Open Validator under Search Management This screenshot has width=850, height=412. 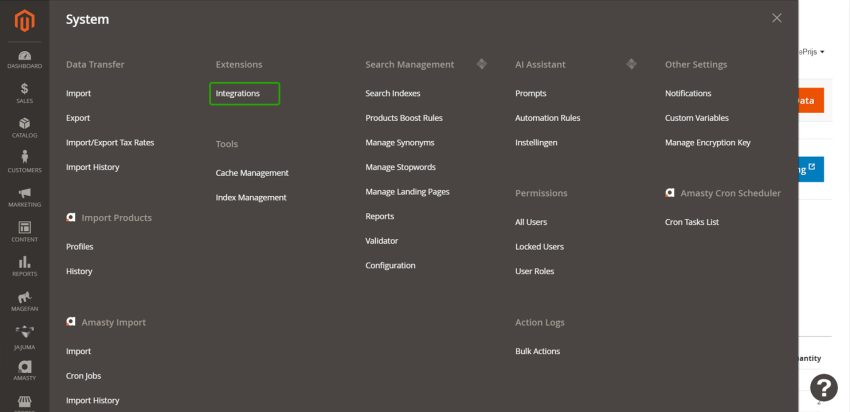click(x=382, y=241)
